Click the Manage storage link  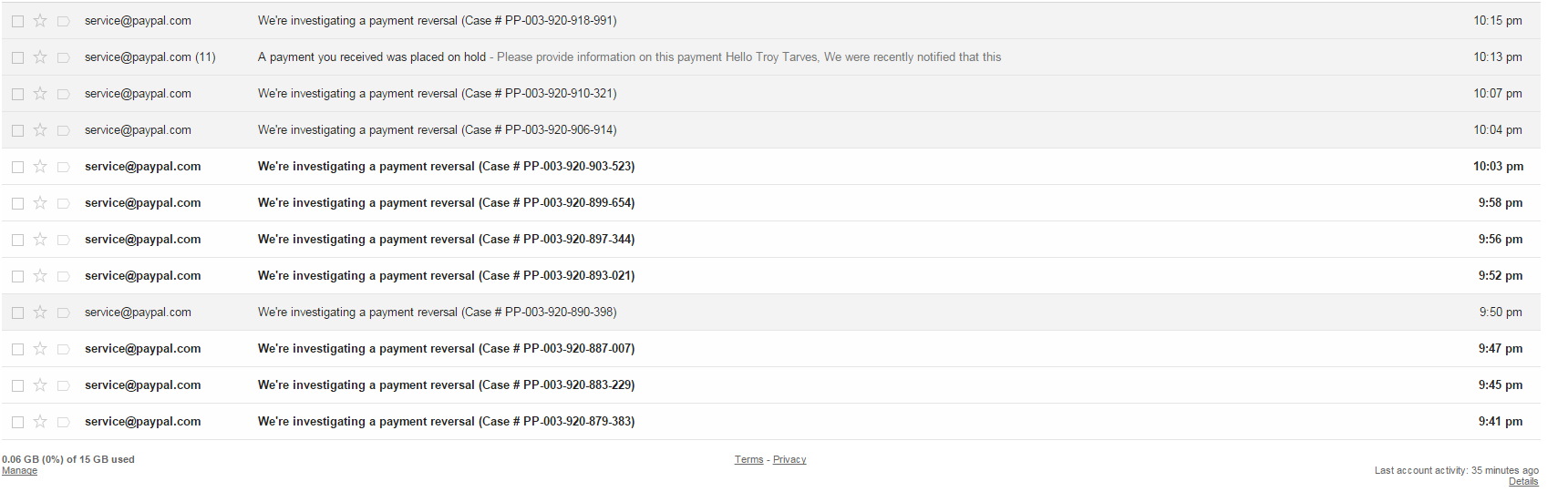(19, 471)
